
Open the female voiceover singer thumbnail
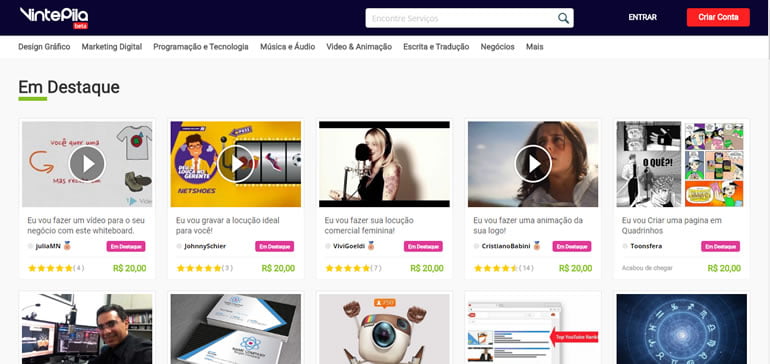click(384, 164)
